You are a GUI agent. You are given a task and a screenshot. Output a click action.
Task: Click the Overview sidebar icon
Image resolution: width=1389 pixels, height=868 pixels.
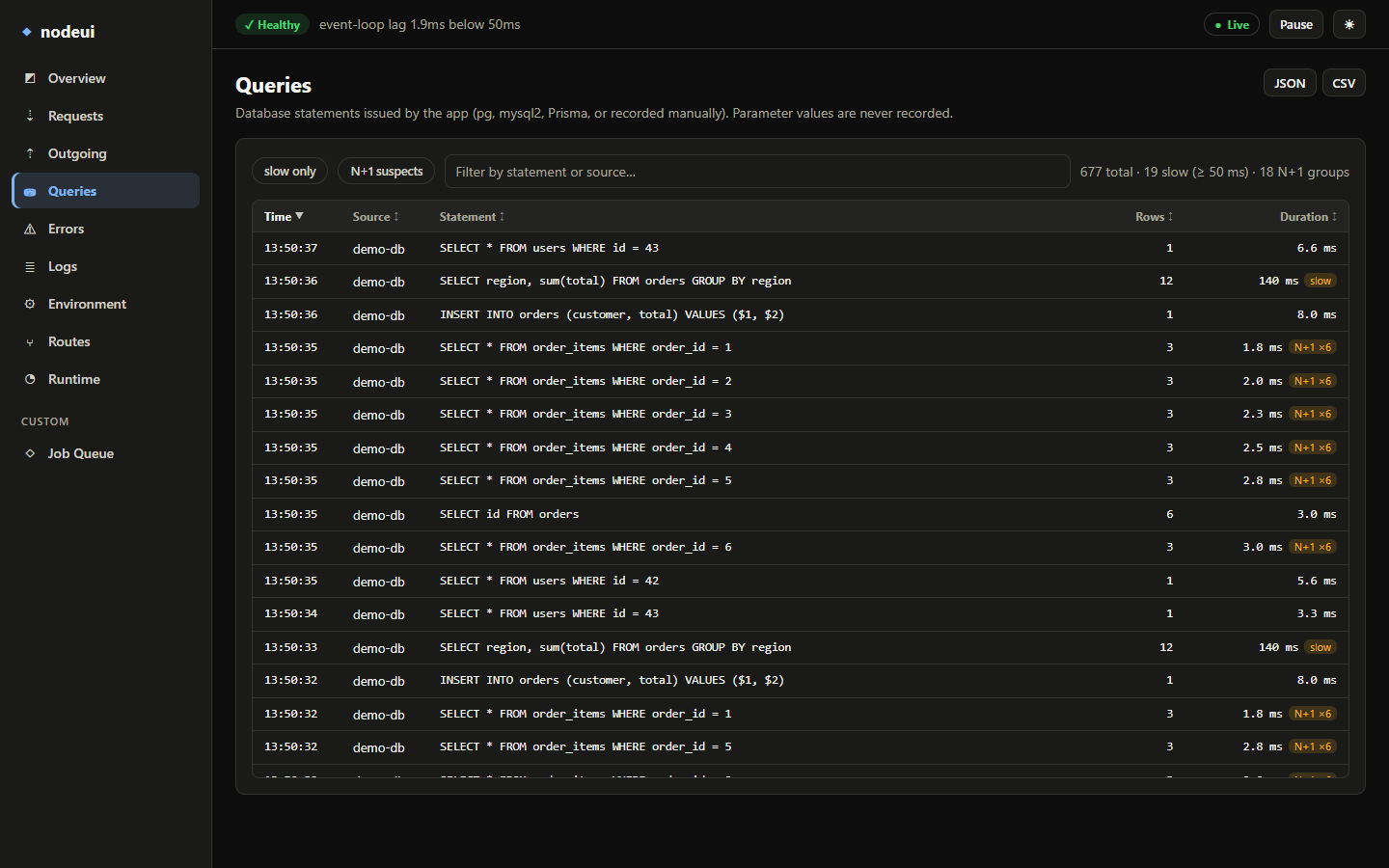coord(30,78)
